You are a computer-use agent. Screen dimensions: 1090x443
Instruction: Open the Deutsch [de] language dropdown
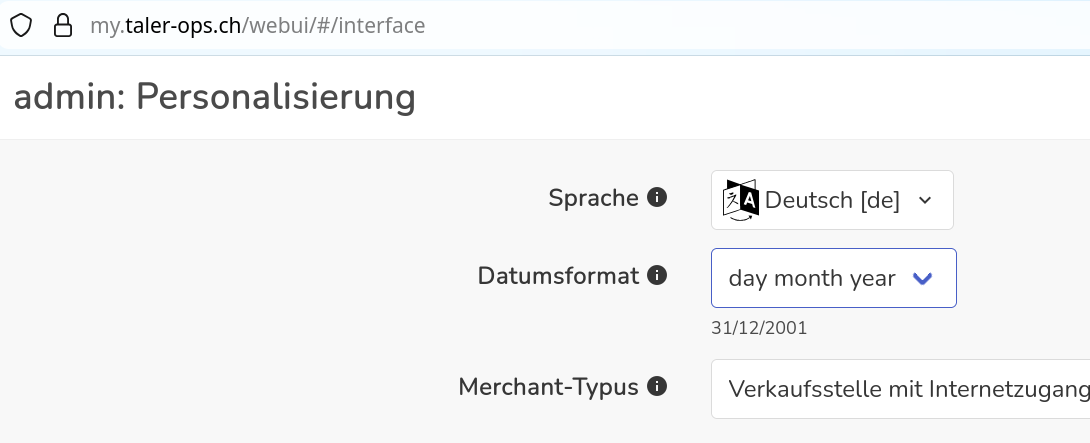[x=832, y=200]
